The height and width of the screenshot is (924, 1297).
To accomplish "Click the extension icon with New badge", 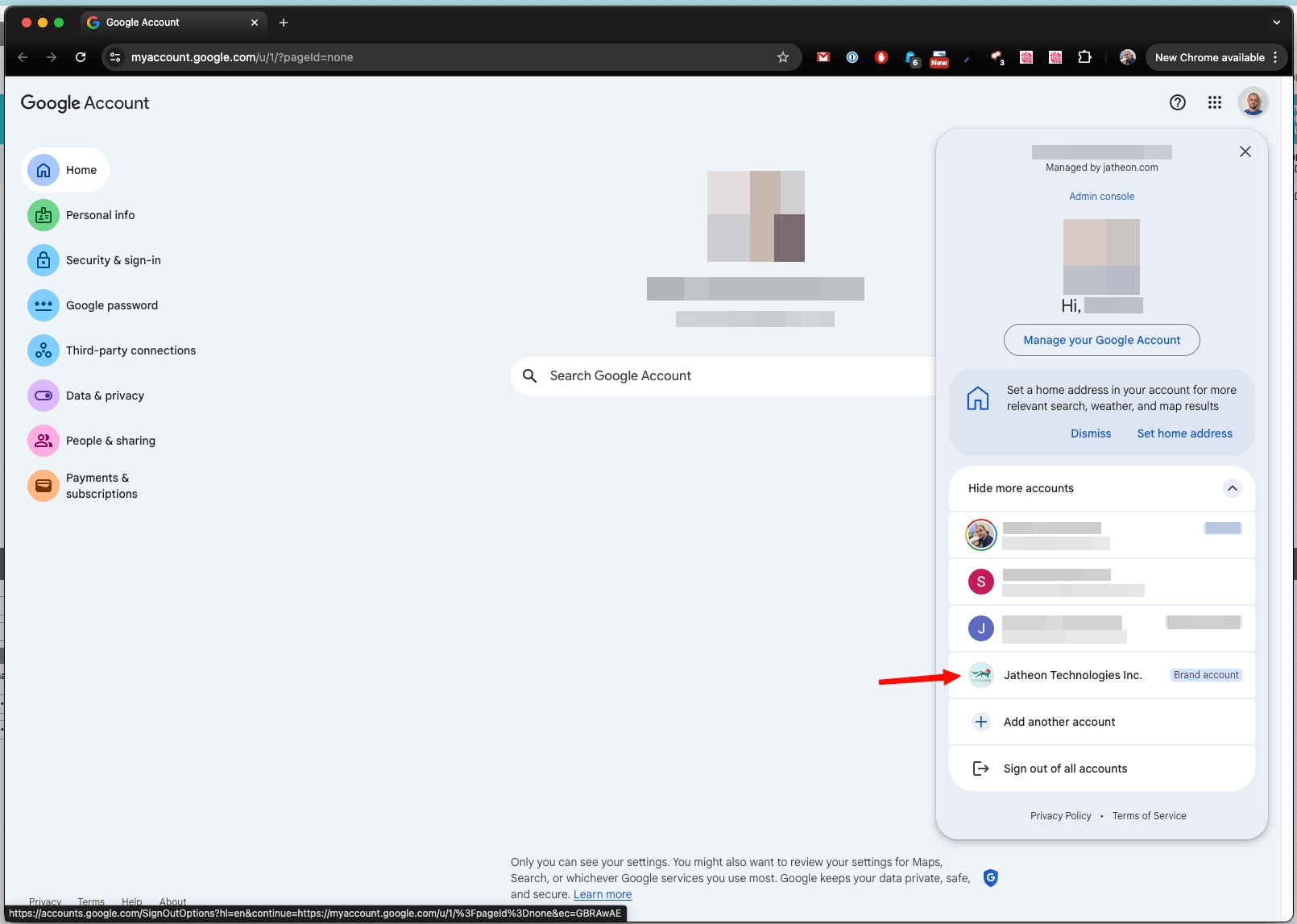I will tap(939, 58).
